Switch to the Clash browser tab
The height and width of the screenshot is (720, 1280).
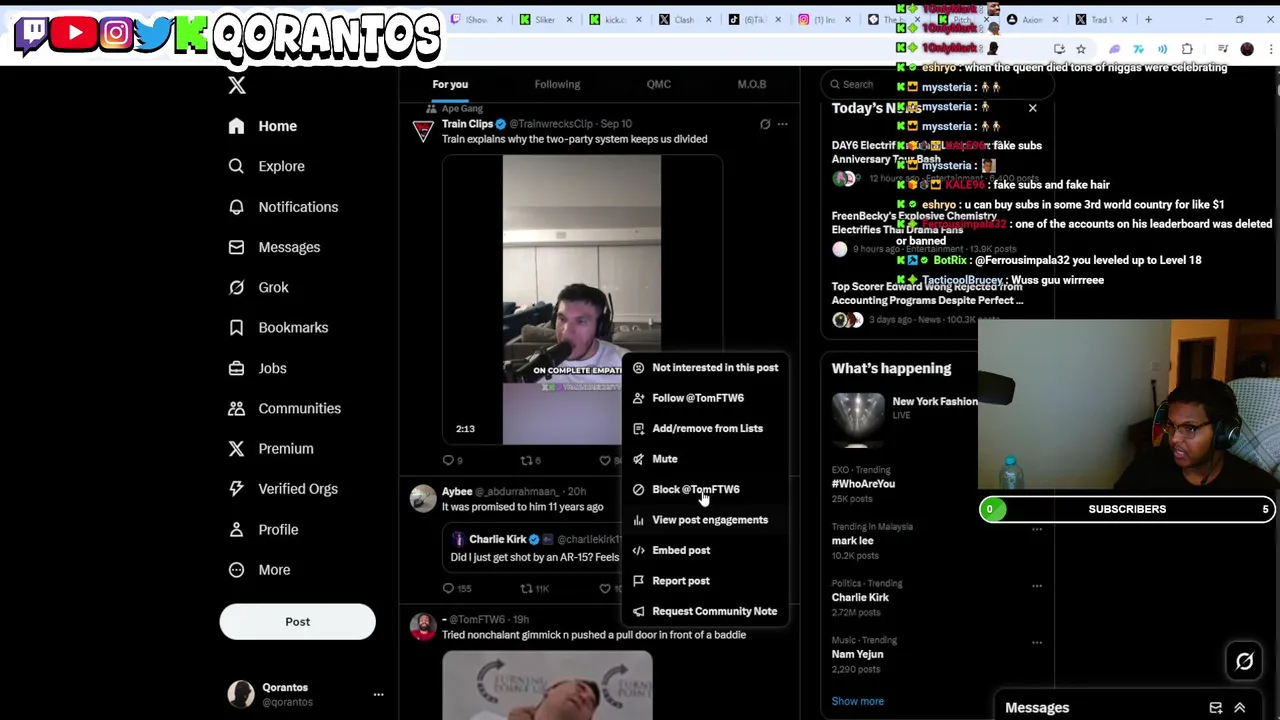[x=684, y=19]
